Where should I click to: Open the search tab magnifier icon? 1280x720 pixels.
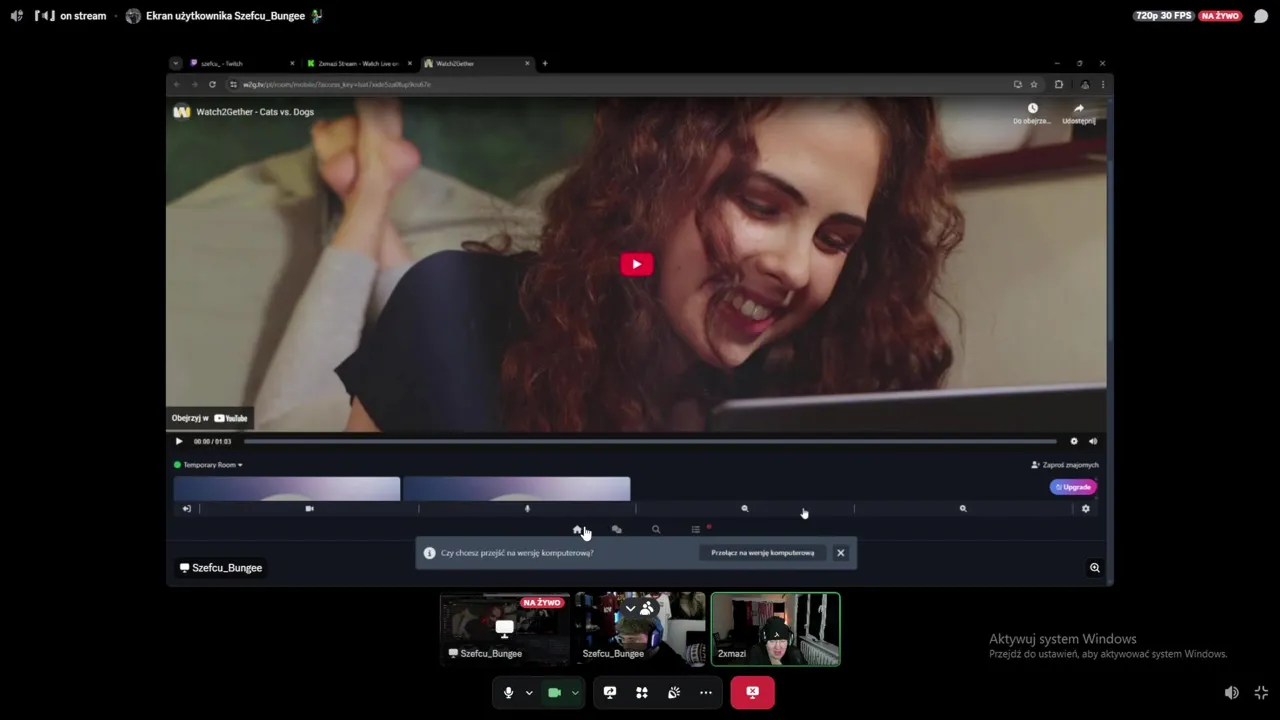[x=656, y=529]
